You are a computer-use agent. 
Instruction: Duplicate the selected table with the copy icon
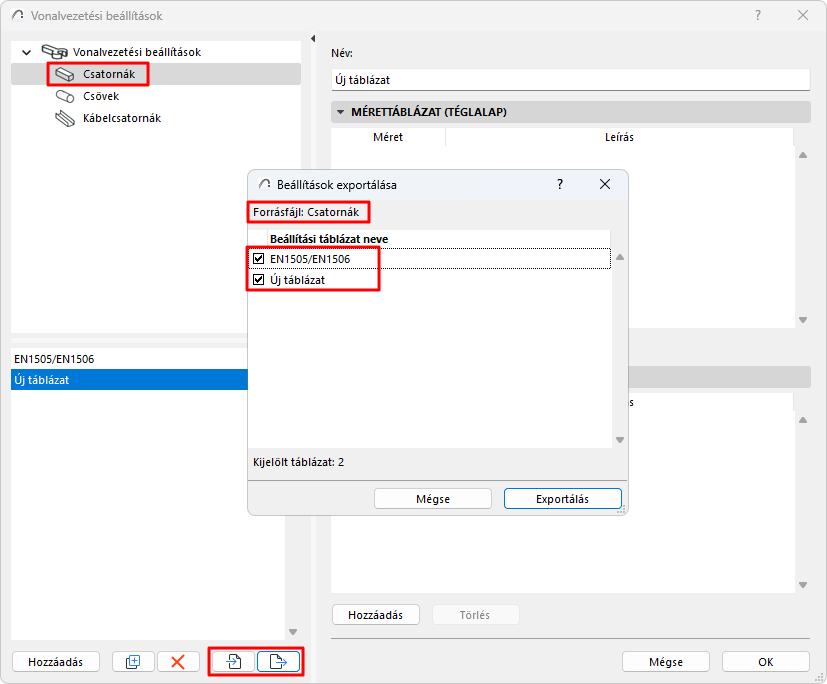click(x=133, y=661)
